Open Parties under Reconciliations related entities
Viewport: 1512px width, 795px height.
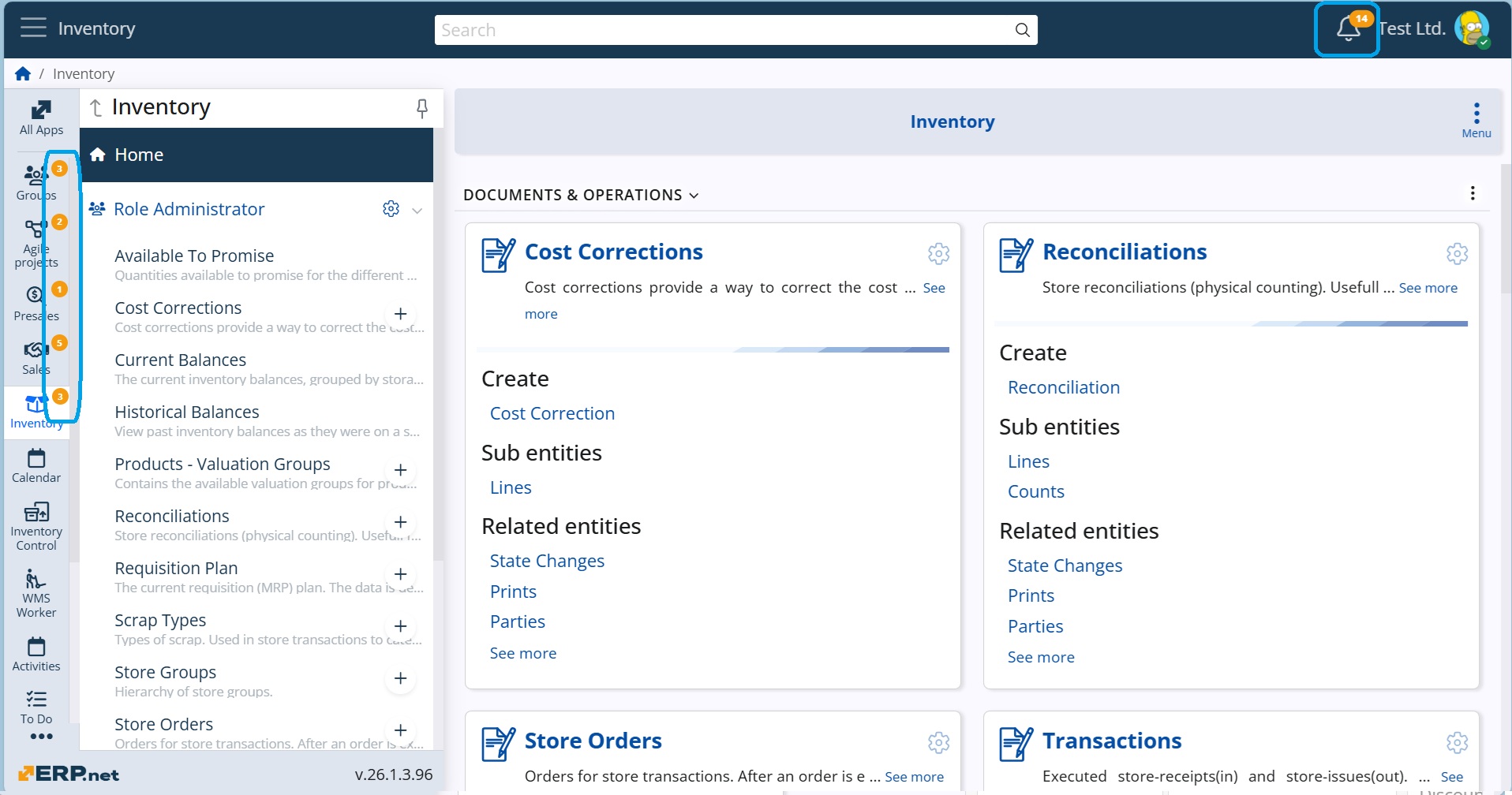[x=1035, y=626]
